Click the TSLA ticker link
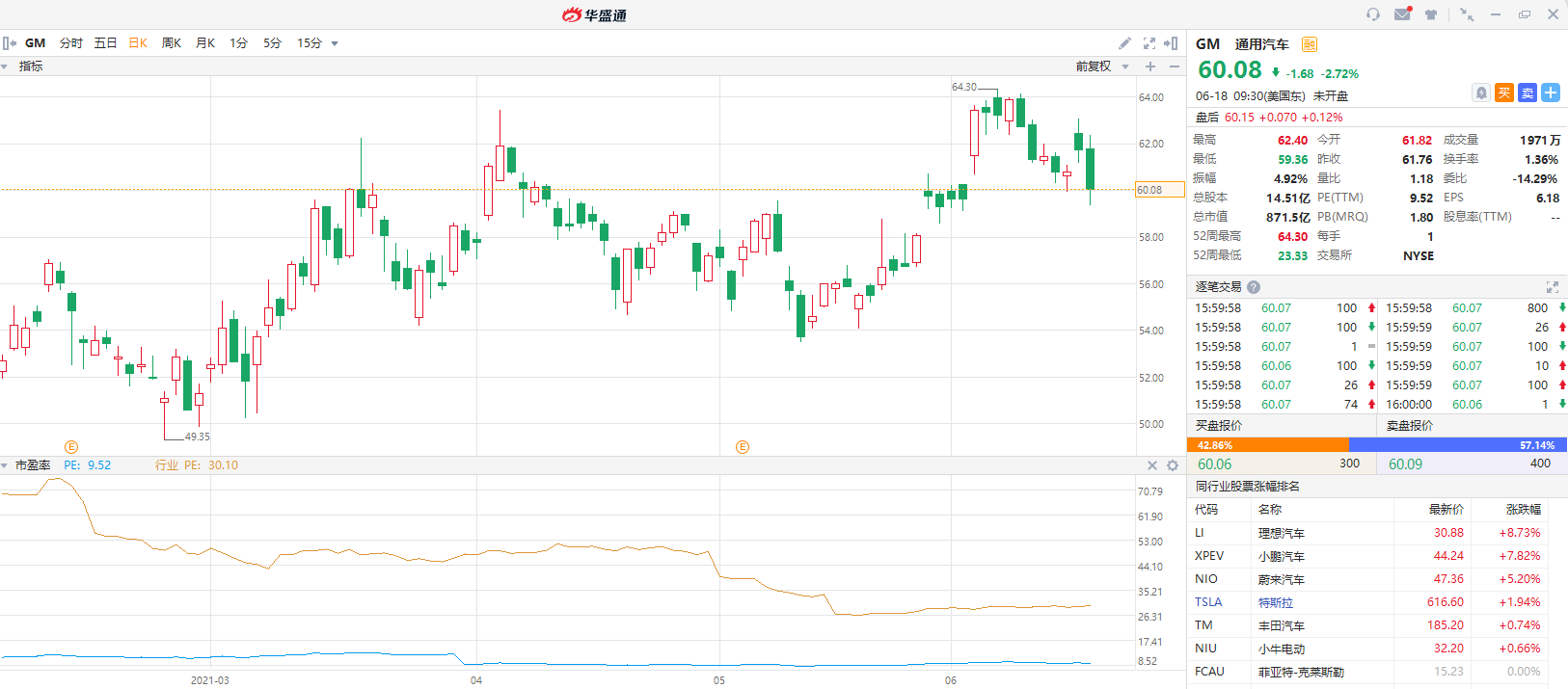Image resolution: width=1568 pixels, height=689 pixels. tap(1208, 602)
